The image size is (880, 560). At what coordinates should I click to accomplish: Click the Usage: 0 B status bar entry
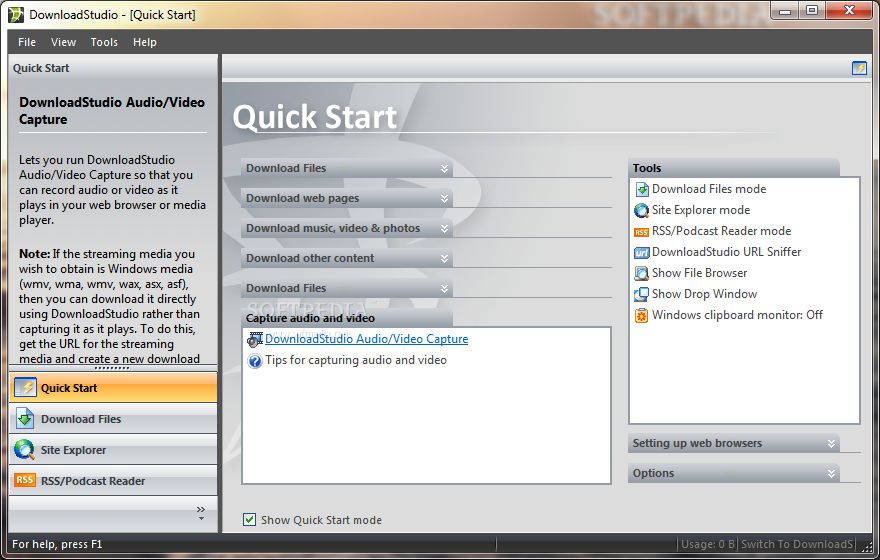pos(708,544)
